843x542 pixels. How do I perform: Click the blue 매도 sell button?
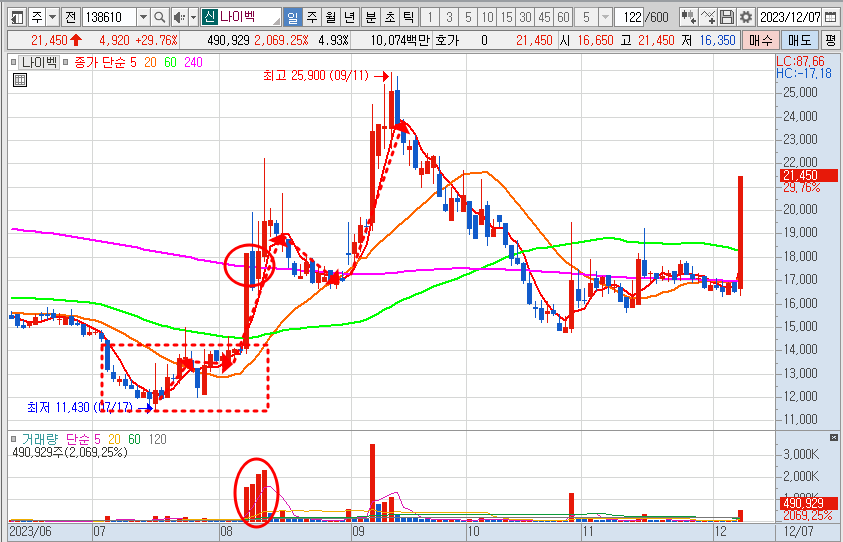point(799,40)
